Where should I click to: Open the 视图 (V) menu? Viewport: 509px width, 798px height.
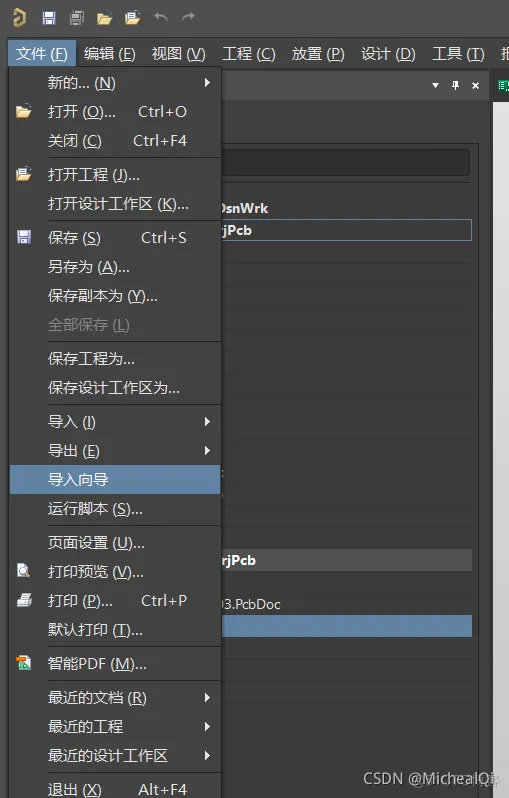(179, 53)
